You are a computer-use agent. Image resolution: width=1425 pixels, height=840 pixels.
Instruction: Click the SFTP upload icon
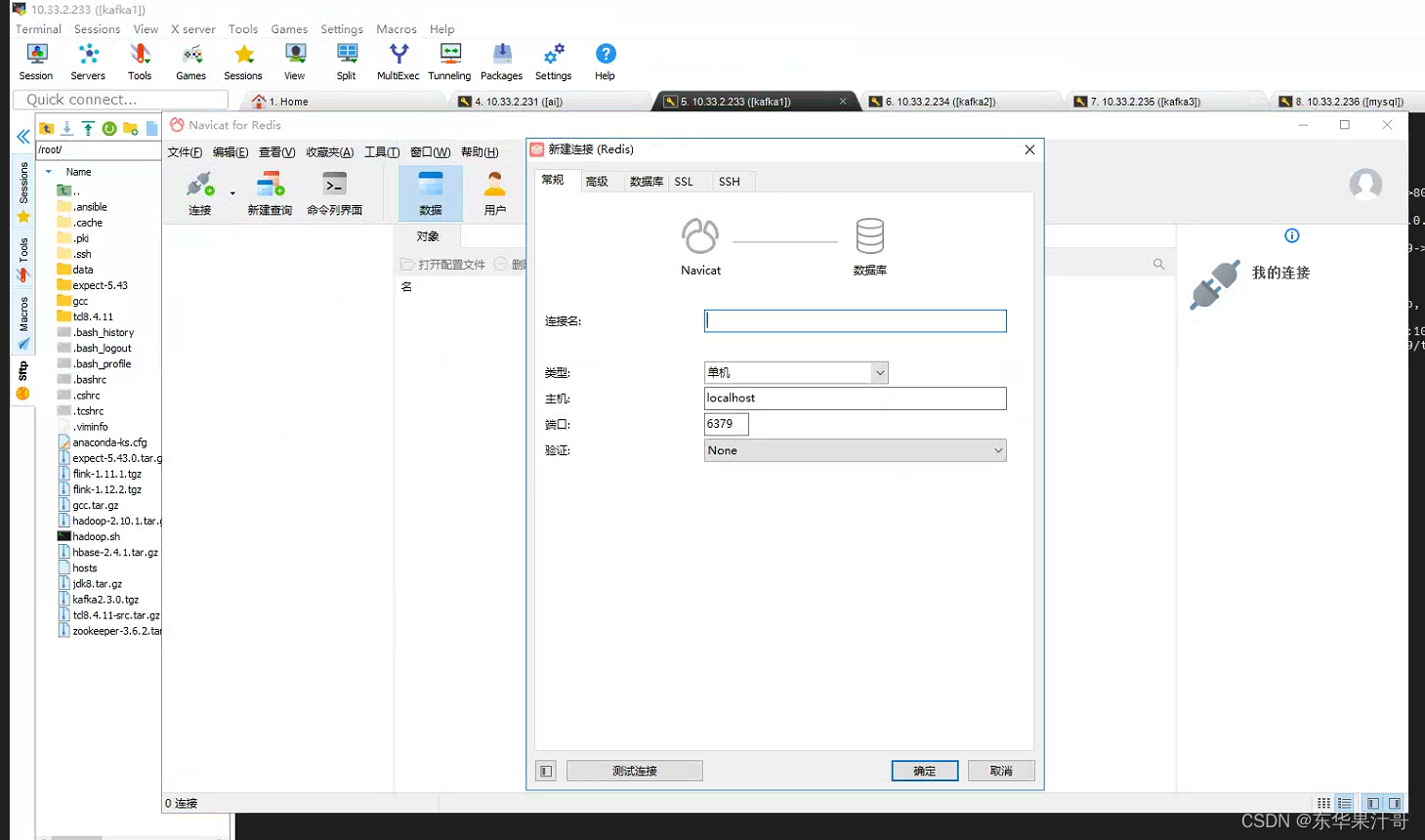88,128
